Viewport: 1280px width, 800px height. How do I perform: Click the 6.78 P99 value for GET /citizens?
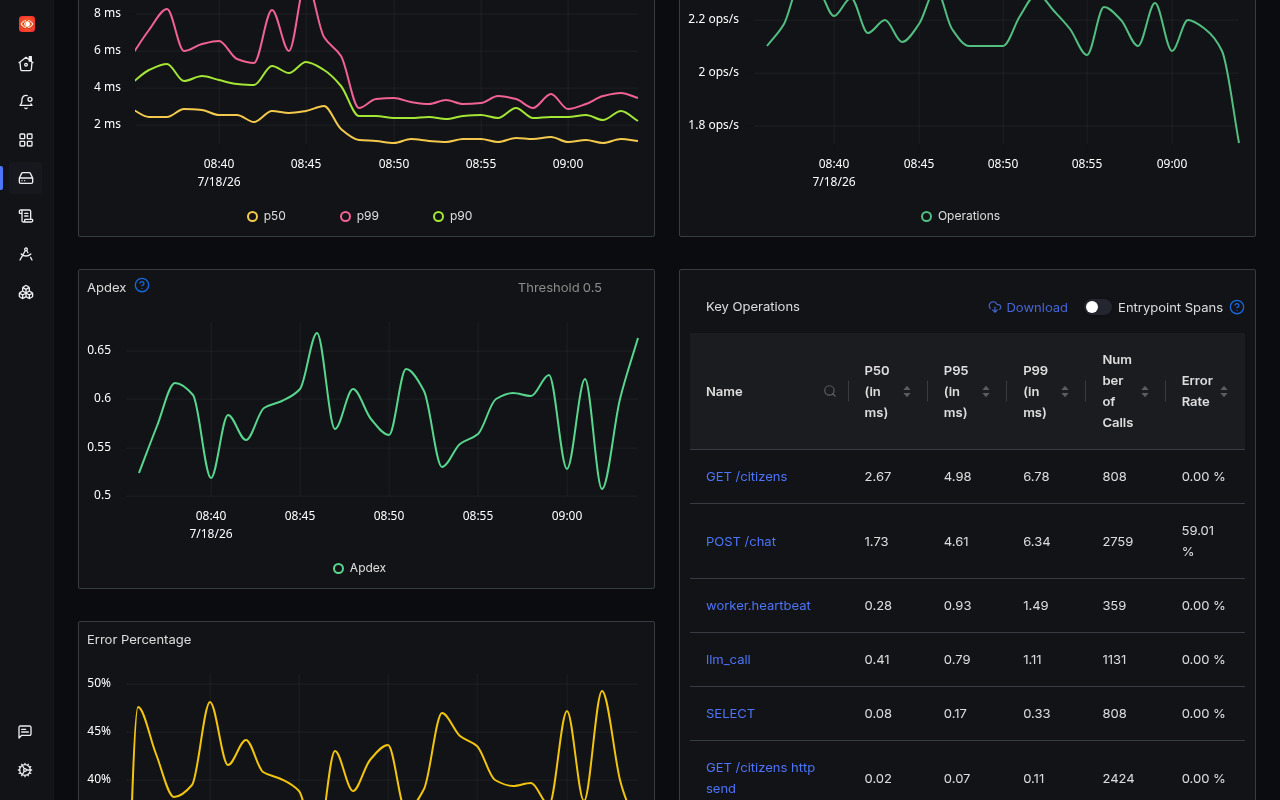click(x=1036, y=476)
